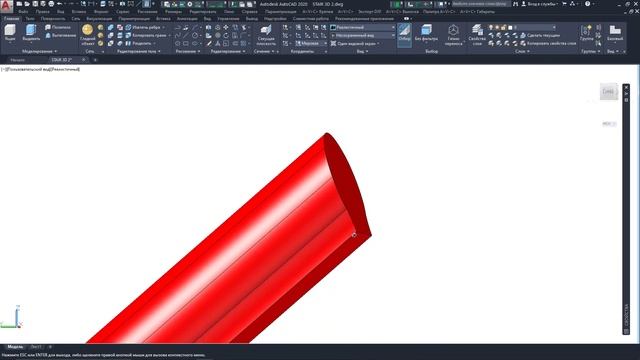
Task: Open the МСК dropdown below the ViewCube
Action: 609,124
